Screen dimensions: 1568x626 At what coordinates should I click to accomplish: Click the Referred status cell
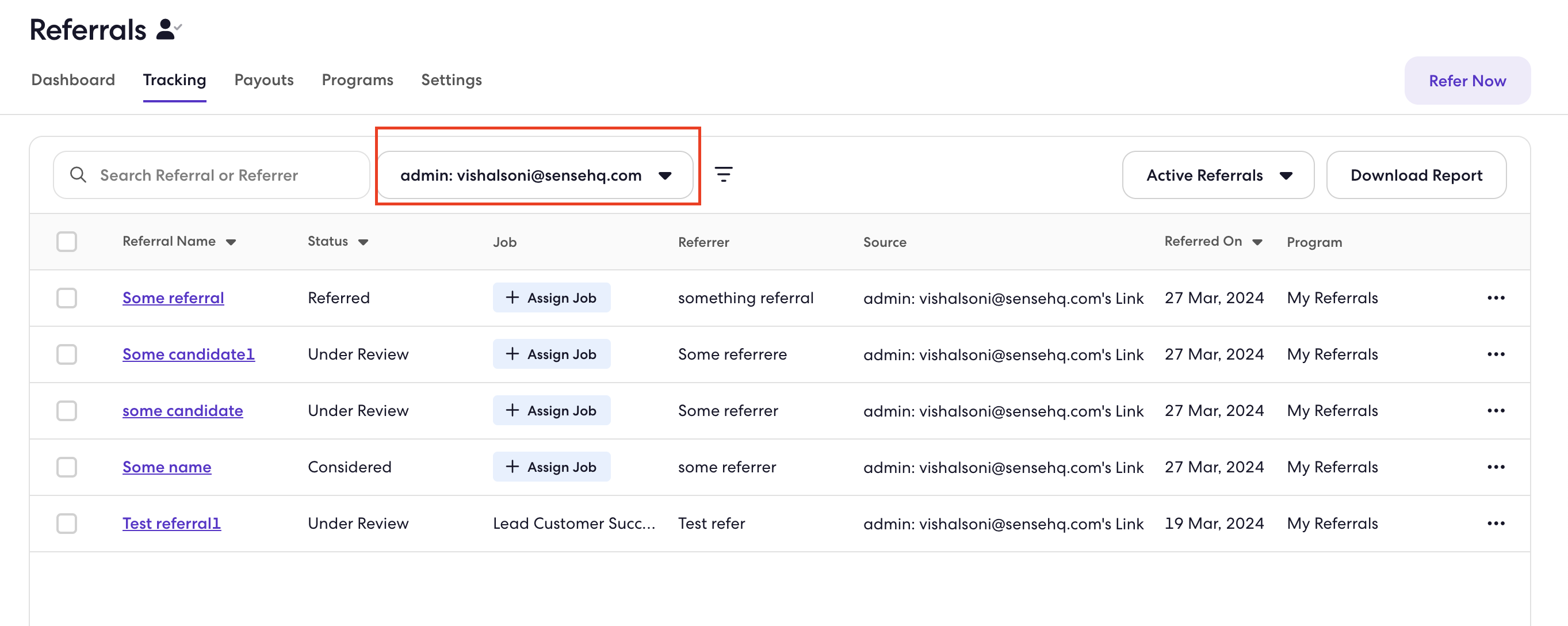click(338, 298)
